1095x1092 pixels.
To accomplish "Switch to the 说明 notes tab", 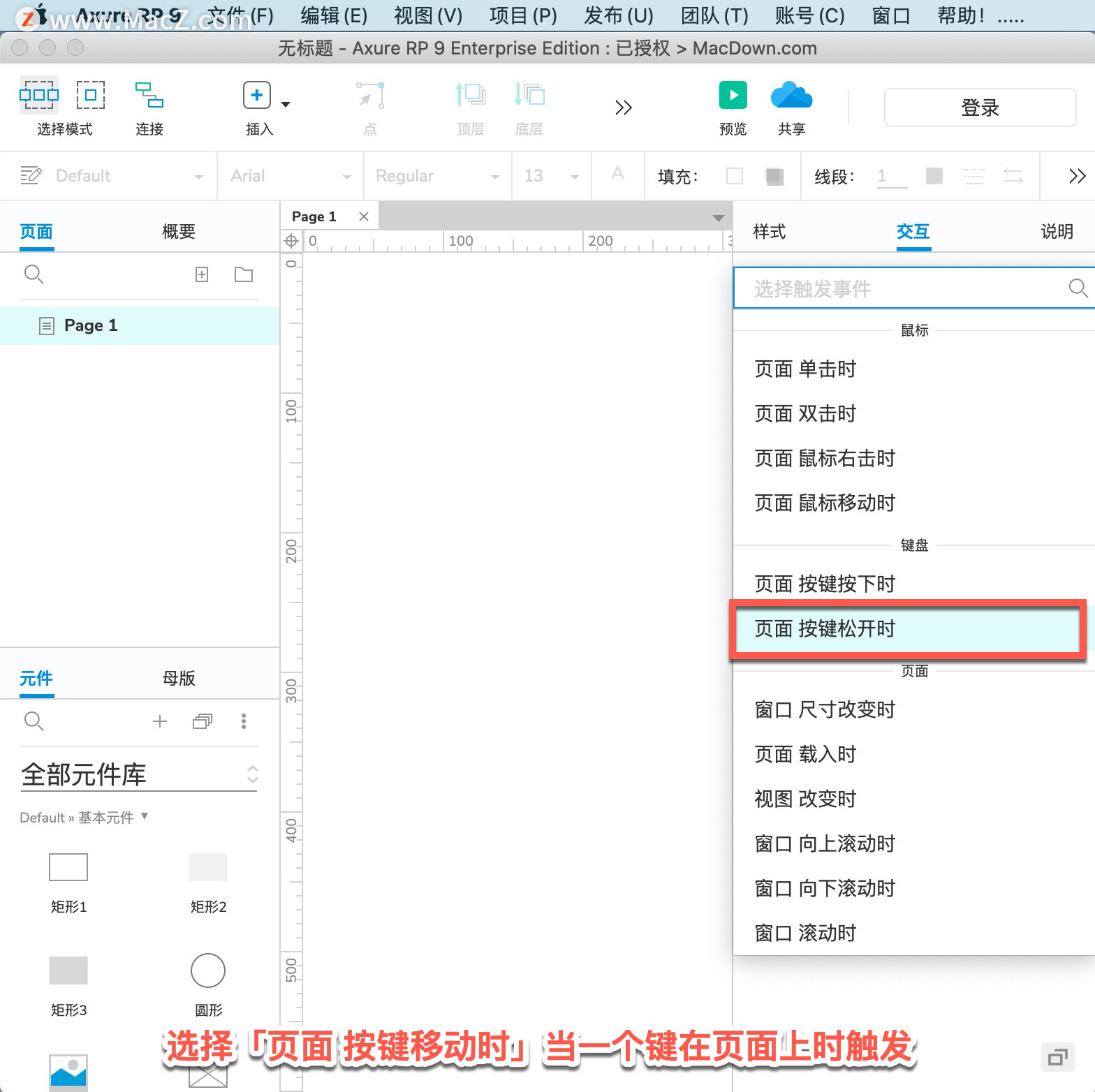I will click(x=1057, y=232).
